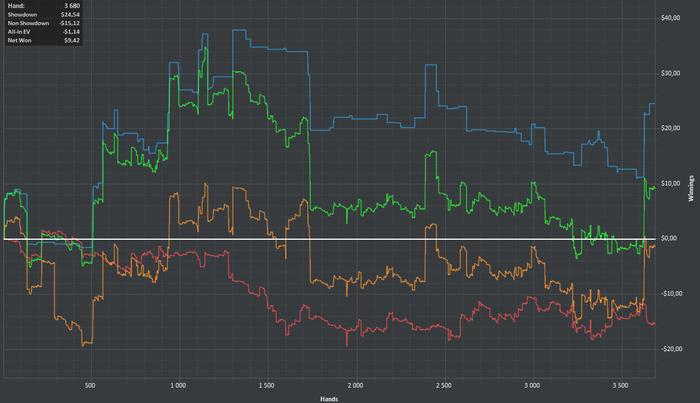Viewport: 700px width, 403px height.
Task: Click the -$10,00 y-axis label
Action: coord(671,294)
